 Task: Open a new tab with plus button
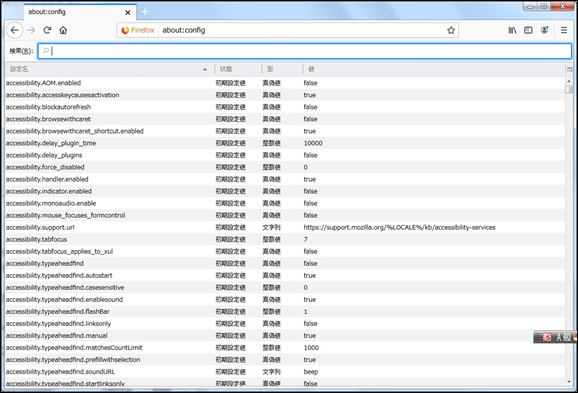point(144,12)
